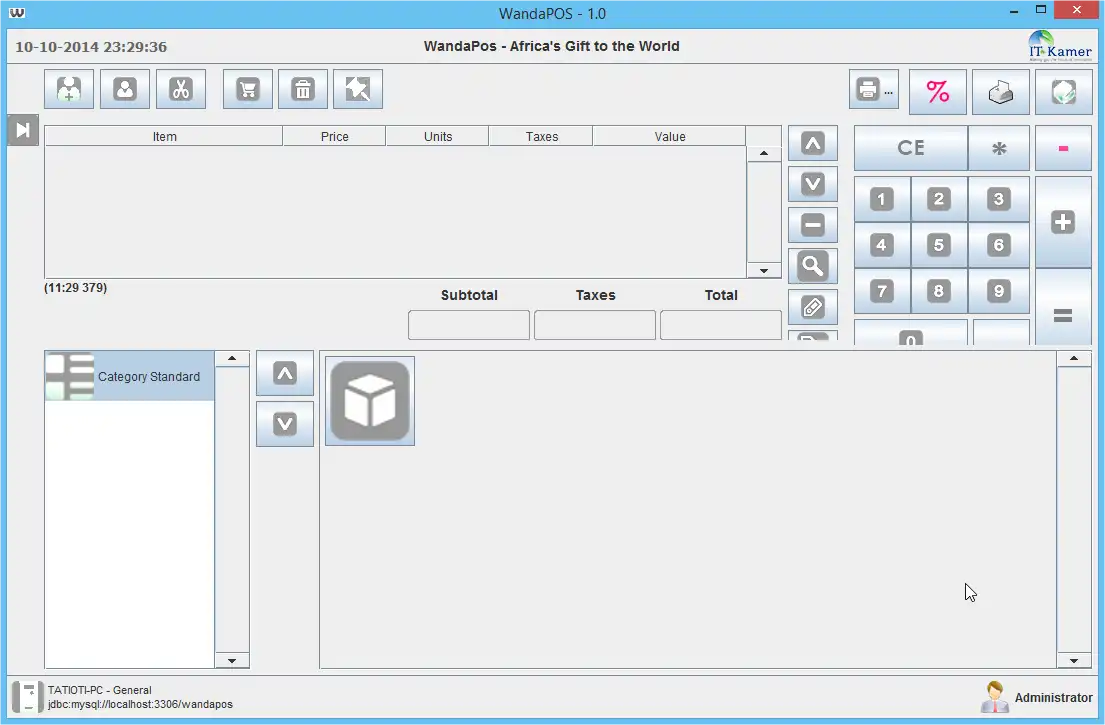The image size is (1105, 725).
Task: Click the Administrator user label
Action: [1054, 698]
